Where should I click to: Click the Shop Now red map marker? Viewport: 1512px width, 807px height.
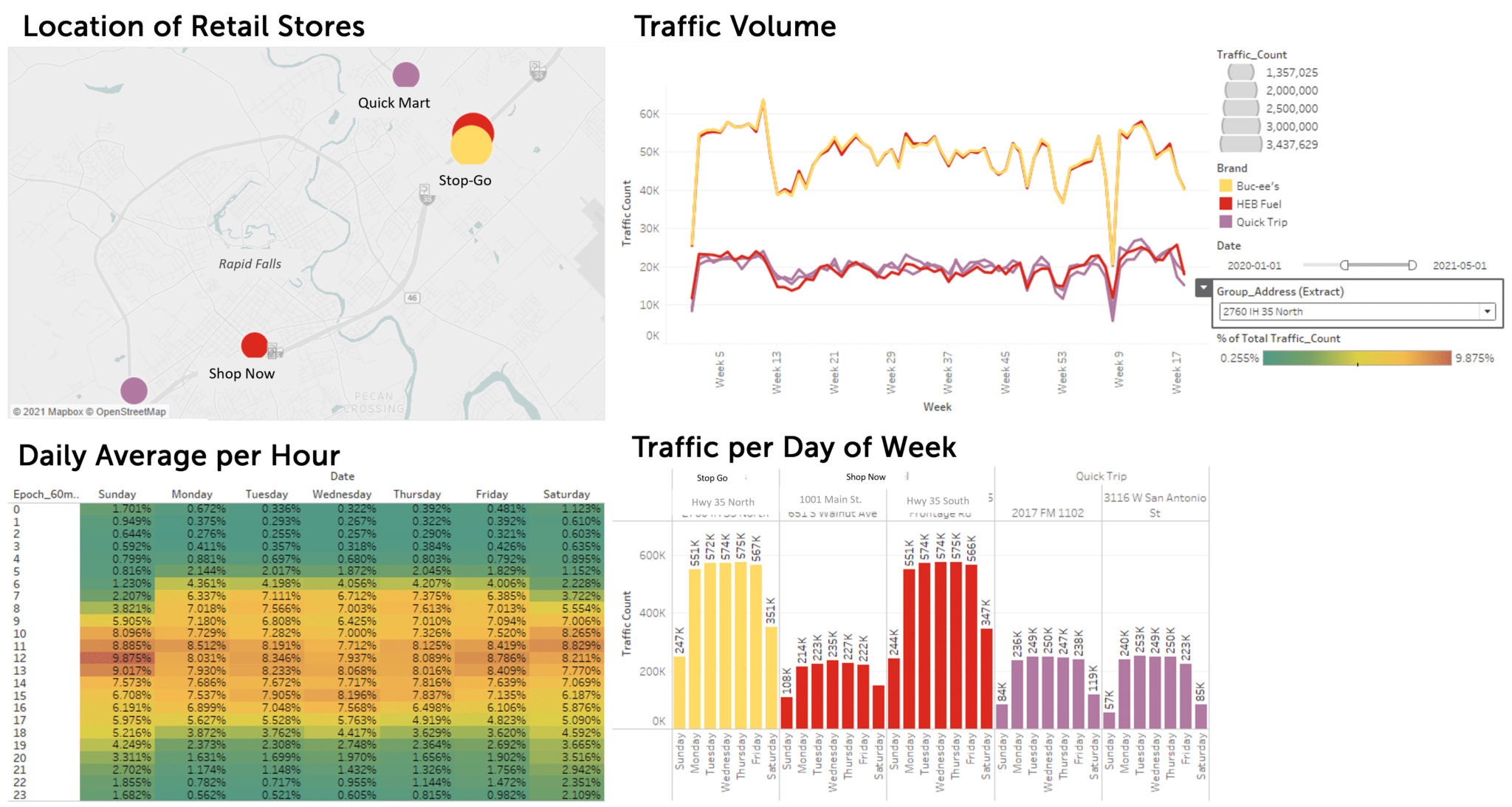(x=253, y=345)
